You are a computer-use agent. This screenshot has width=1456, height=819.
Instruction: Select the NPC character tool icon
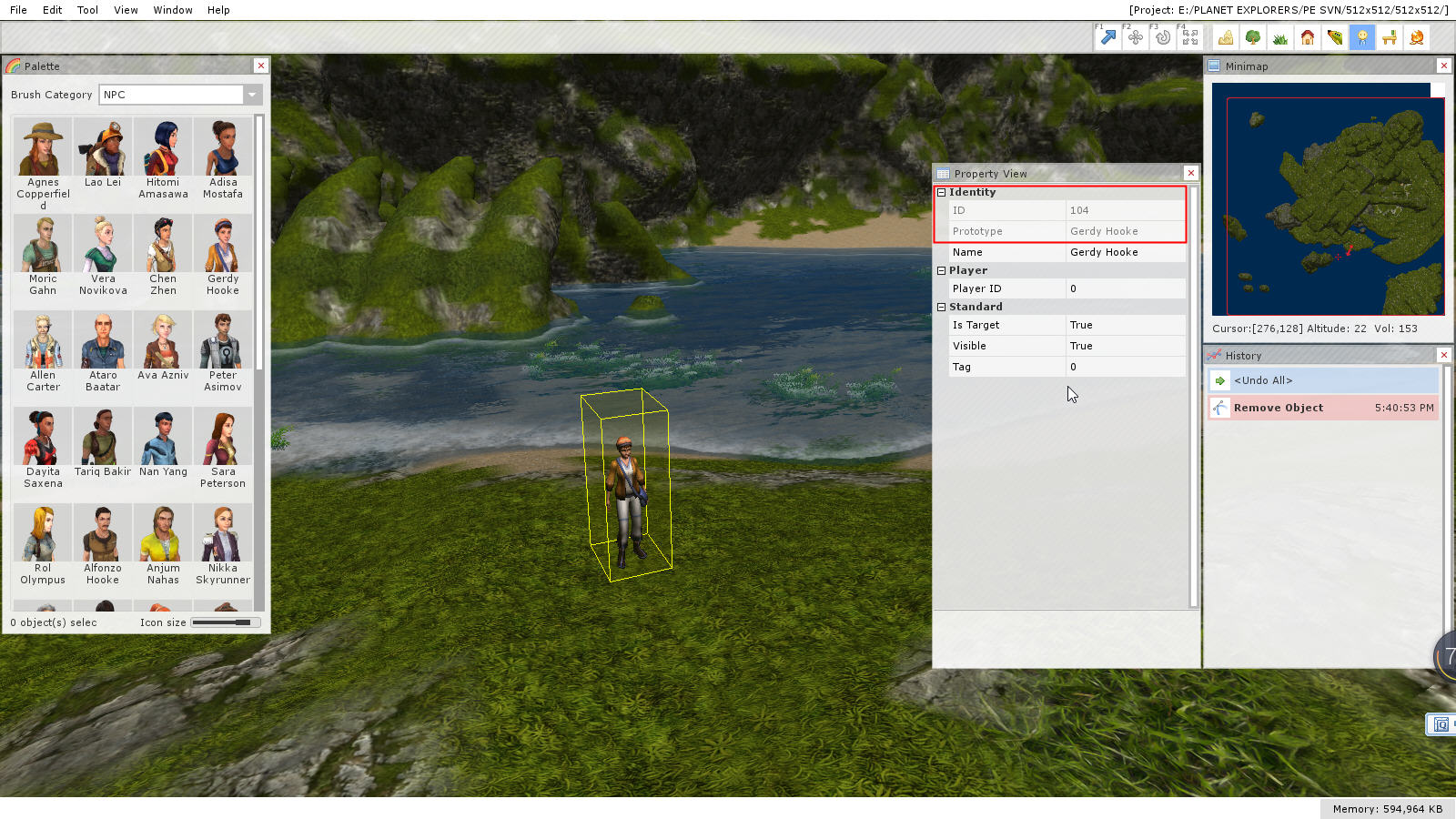1362,37
